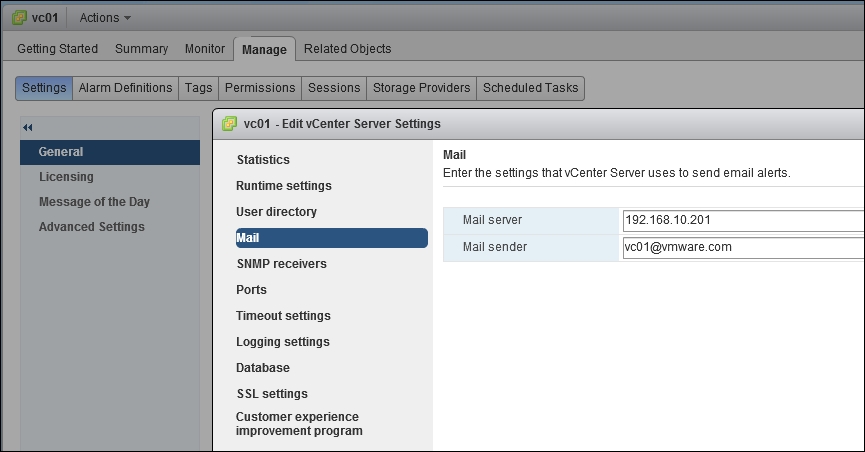
Task: Click the vc01 vCenter icon in header
Action: [19, 18]
